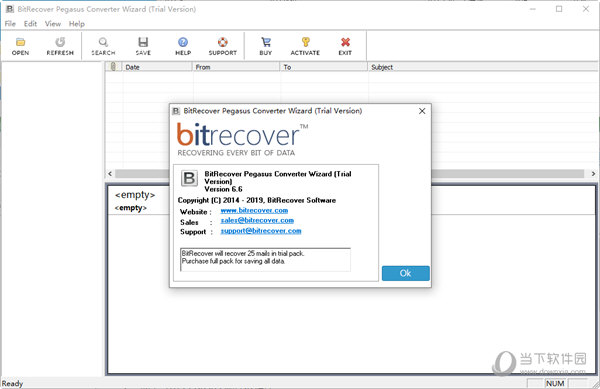Minimize the main application window
Screen dimensions: 600x389
point(533,9)
